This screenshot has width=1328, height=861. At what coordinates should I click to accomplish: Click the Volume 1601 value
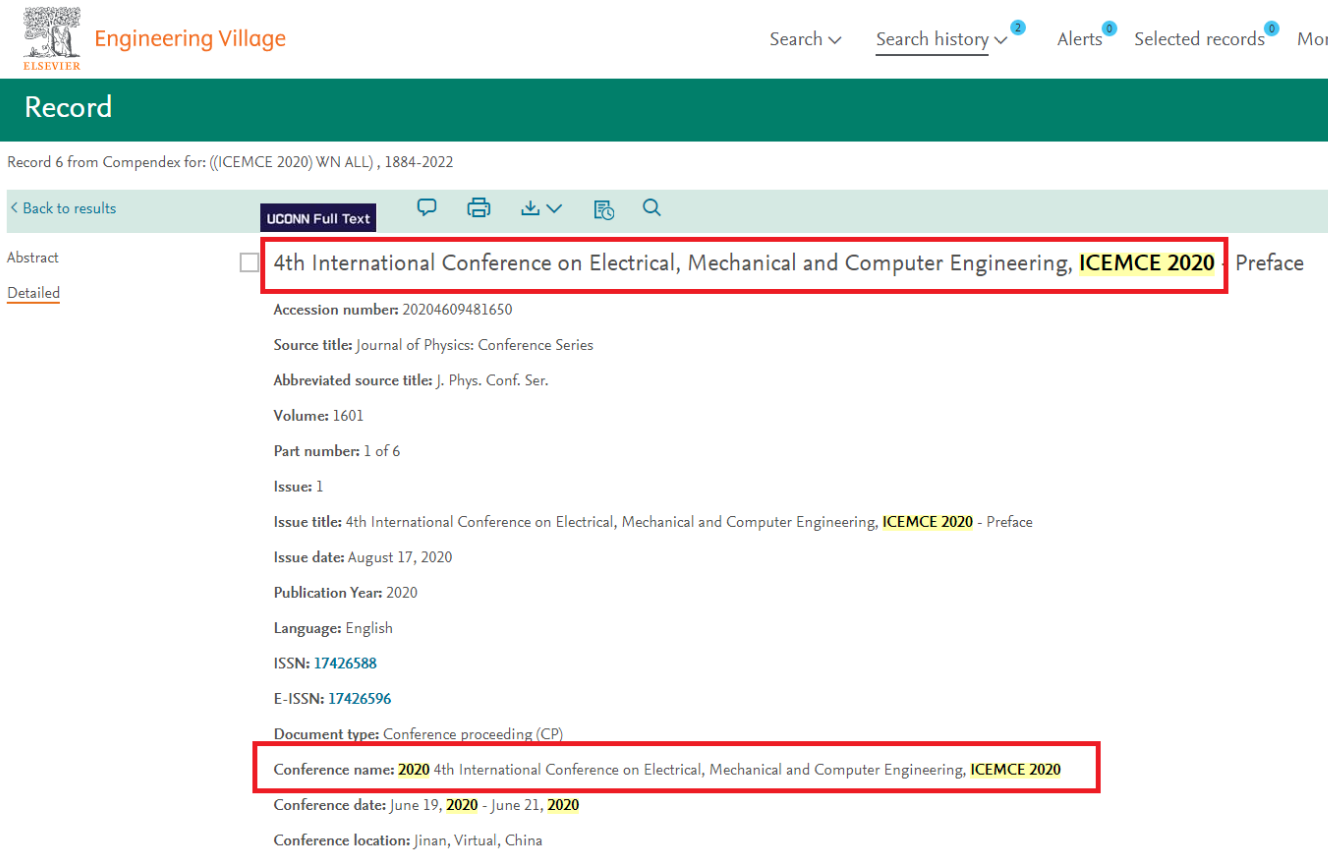click(x=348, y=416)
